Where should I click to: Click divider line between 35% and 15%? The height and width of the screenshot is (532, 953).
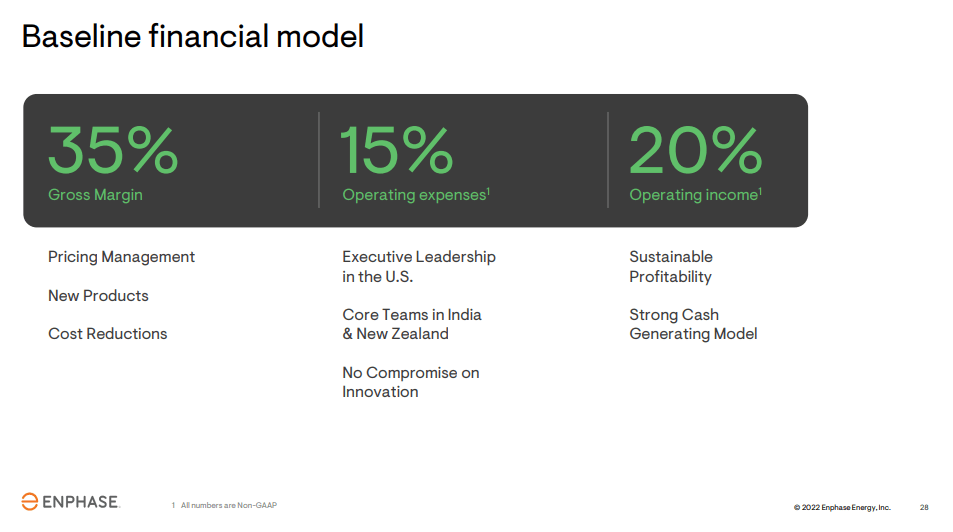[319, 160]
